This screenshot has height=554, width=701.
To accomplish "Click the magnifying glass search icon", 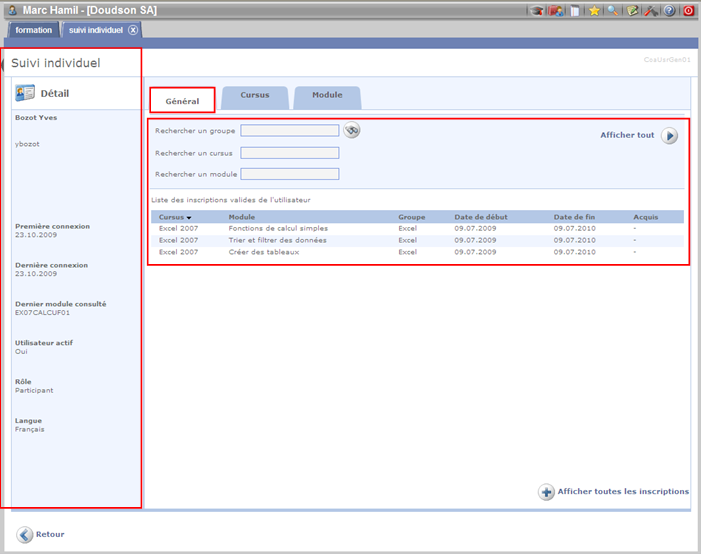I will tap(613, 11).
